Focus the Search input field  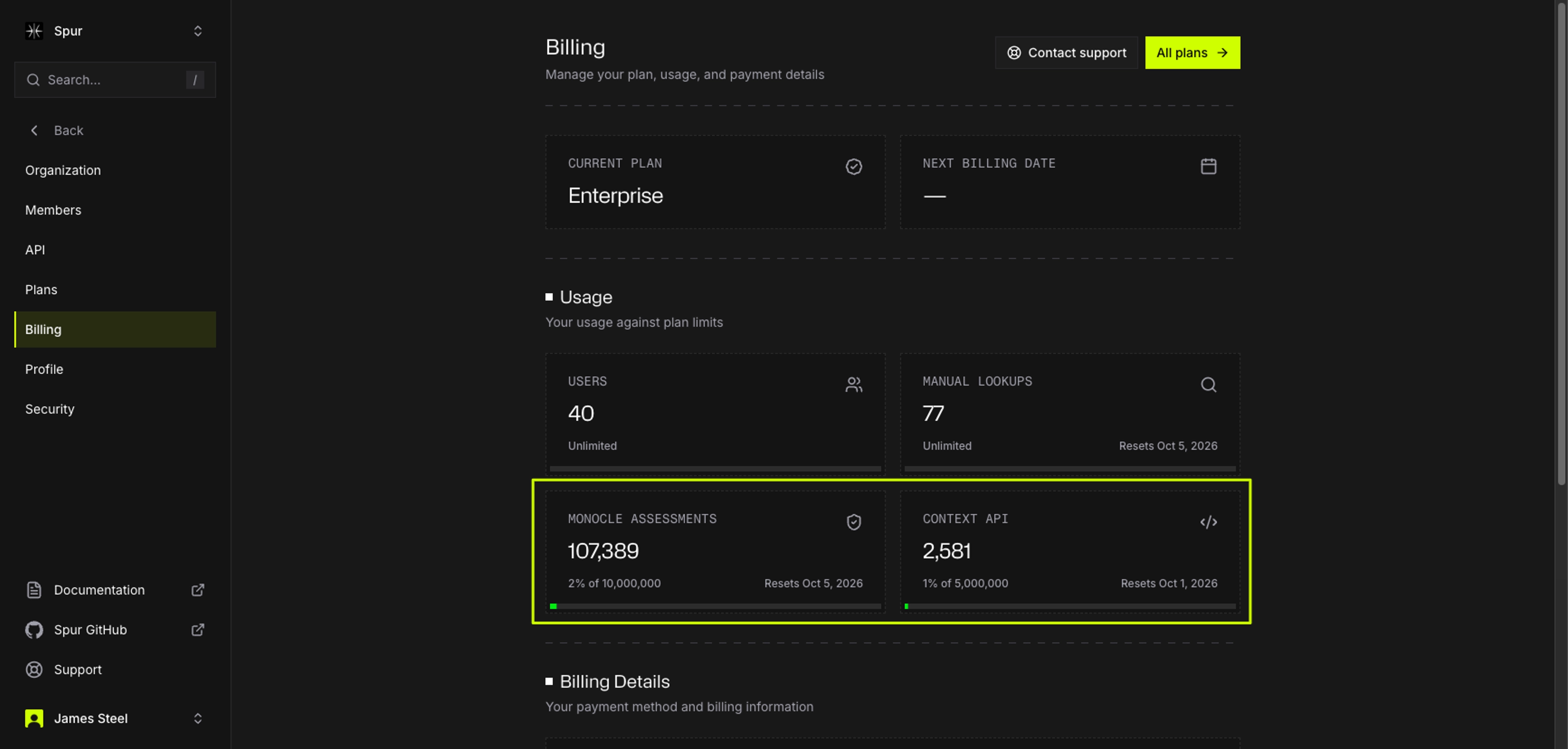pos(115,80)
